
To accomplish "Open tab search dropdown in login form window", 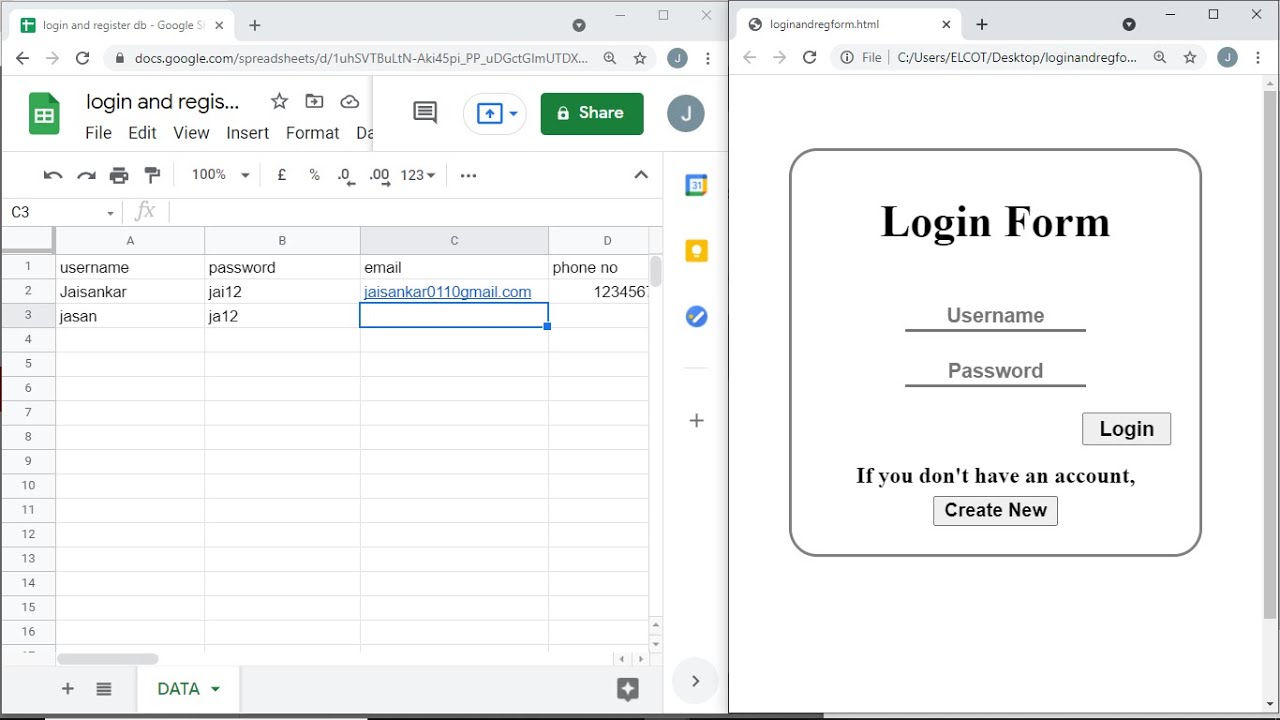I will click(x=1129, y=24).
